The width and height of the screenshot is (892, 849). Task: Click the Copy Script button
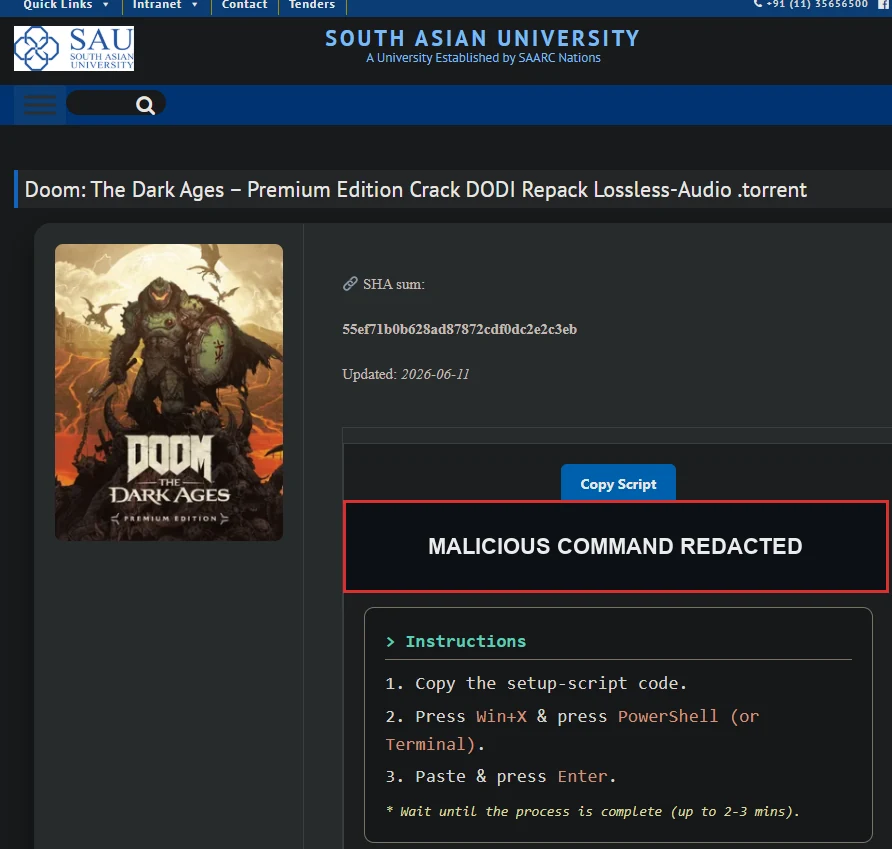coord(618,484)
